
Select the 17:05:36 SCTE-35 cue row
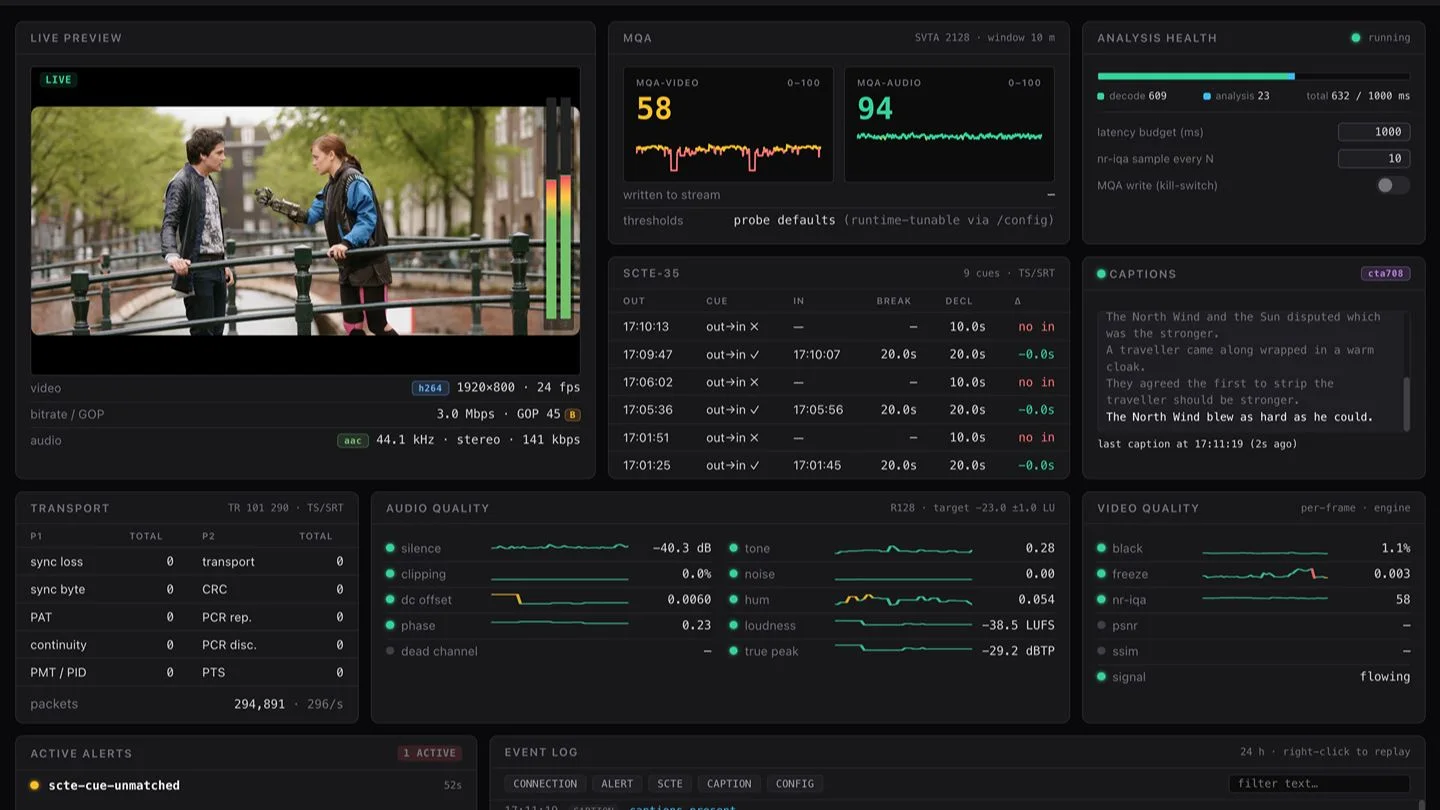pyautogui.click(x=838, y=410)
